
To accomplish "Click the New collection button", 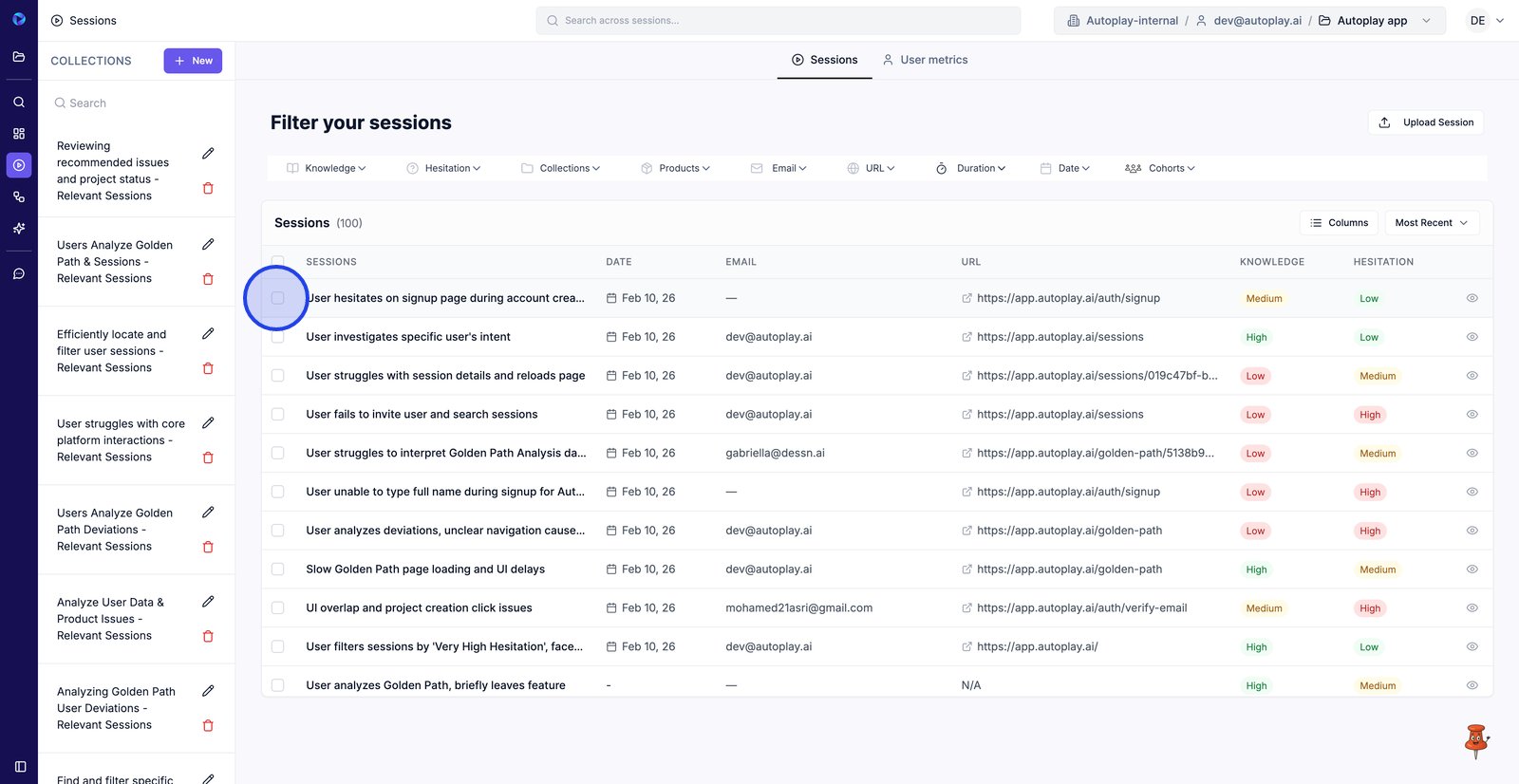I will coord(193,61).
